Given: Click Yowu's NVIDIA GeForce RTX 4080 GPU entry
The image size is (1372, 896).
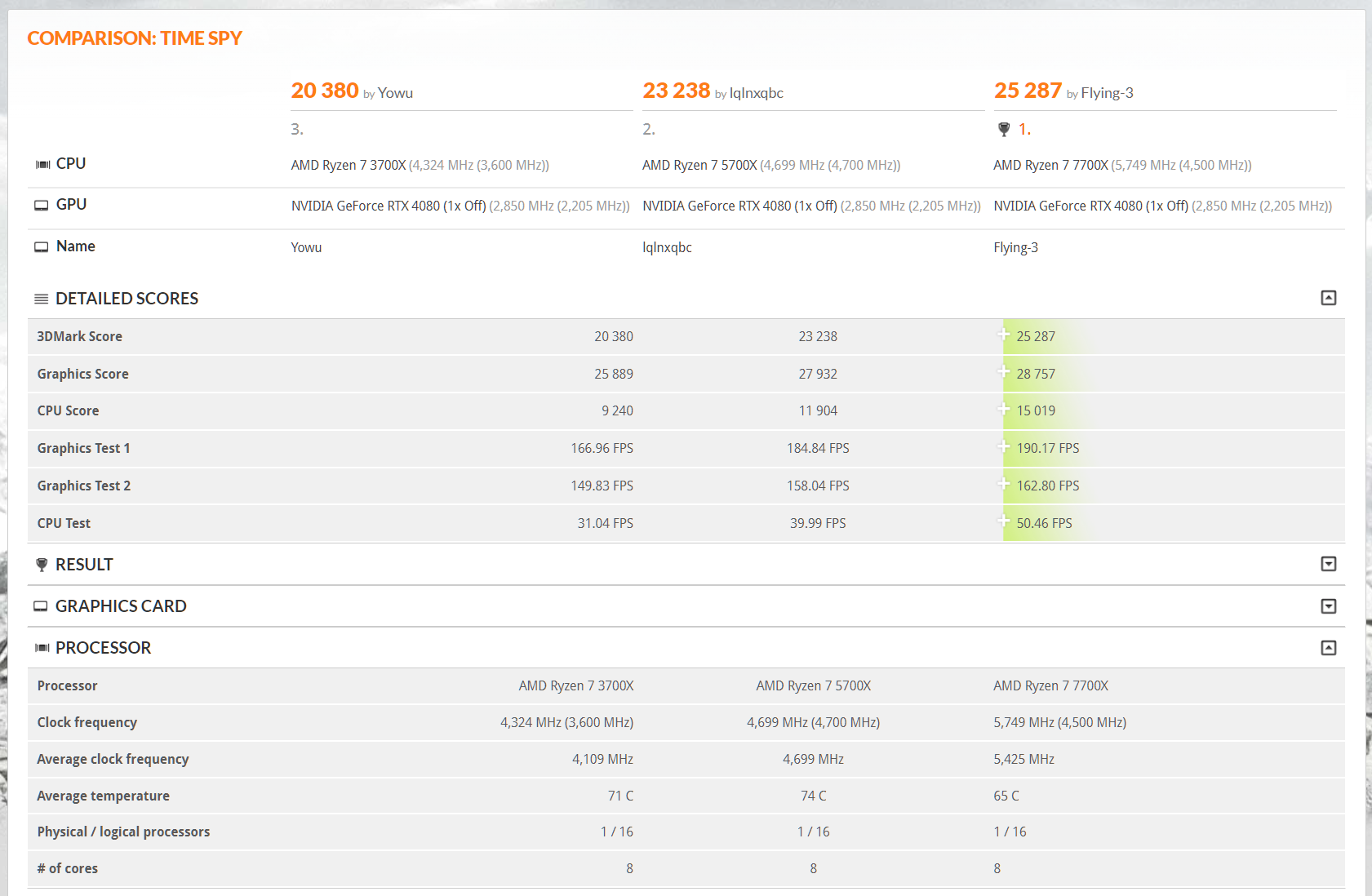Looking at the screenshot, I should point(389,206).
